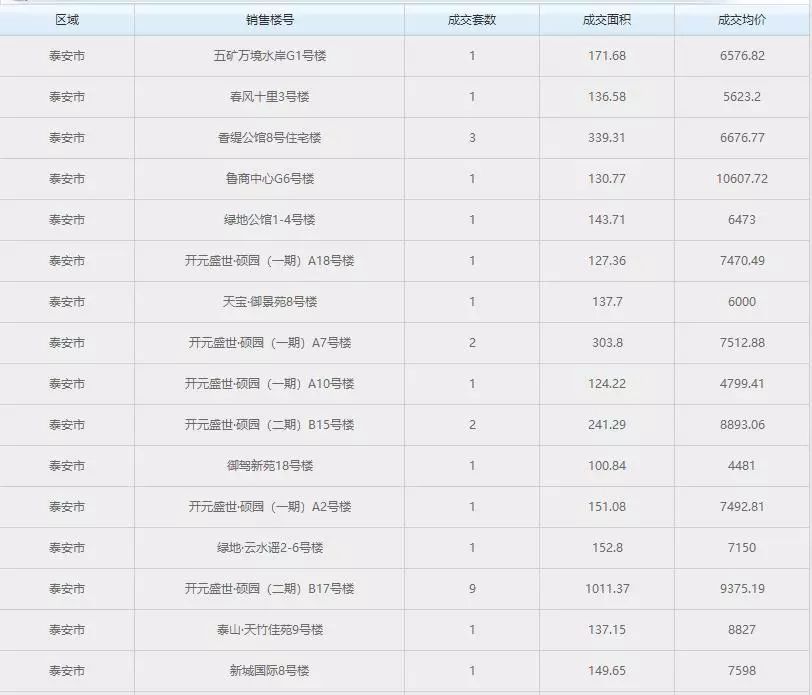Click units sold 9 in B17号楼 row
The image size is (812, 695).
pyautogui.click(x=472, y=589)
